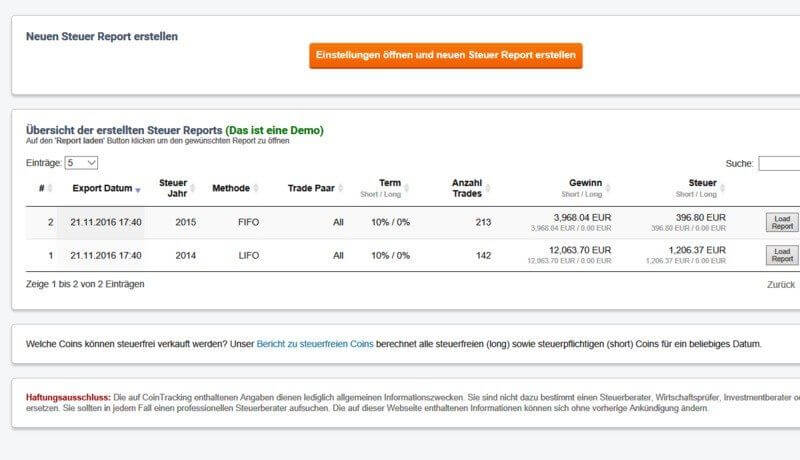Screen dimensions: 800x460
Task: Click the 3,968.04 EUR Gewinn value
Action: pos(582,218)
